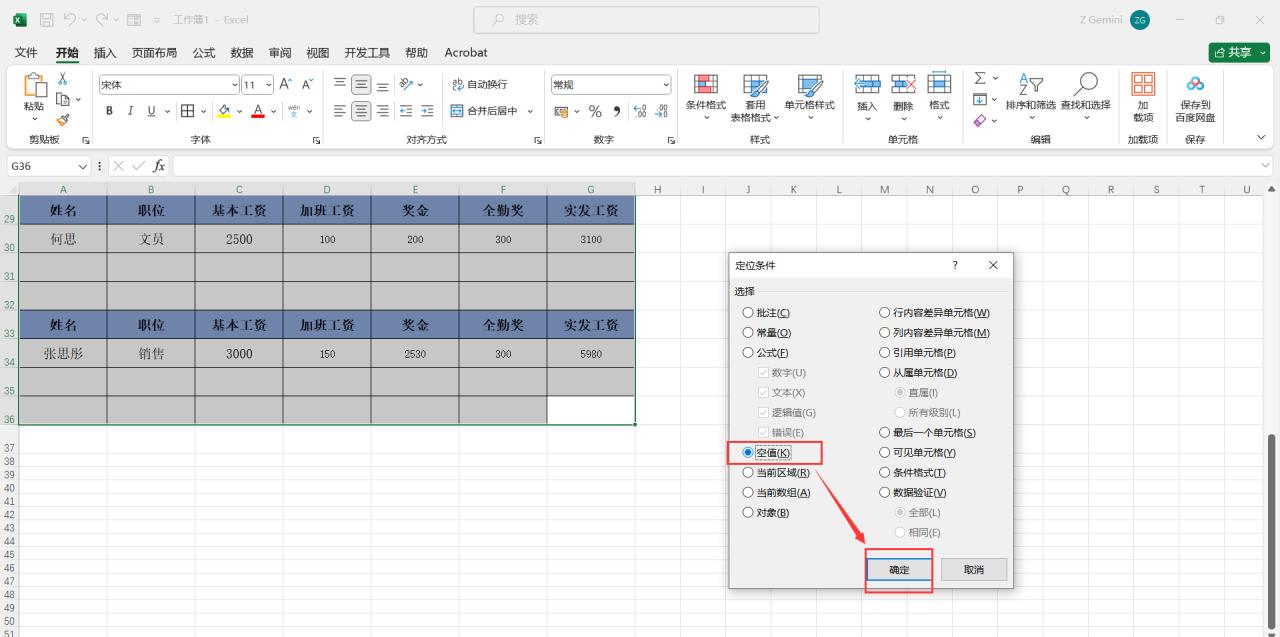Click the Cut scissors icon
Screen dimensions: 1280x637
[x=62, y=78]
